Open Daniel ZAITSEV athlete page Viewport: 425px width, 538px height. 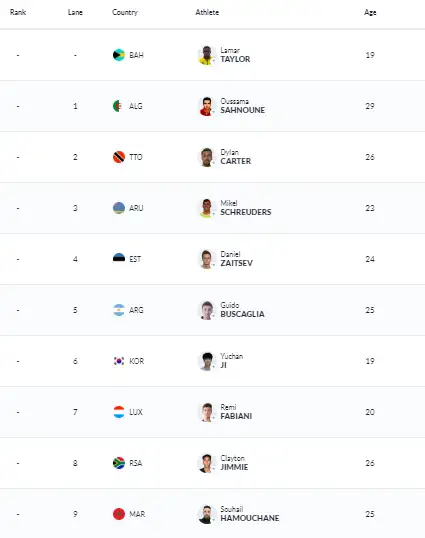tap(236, 259)
